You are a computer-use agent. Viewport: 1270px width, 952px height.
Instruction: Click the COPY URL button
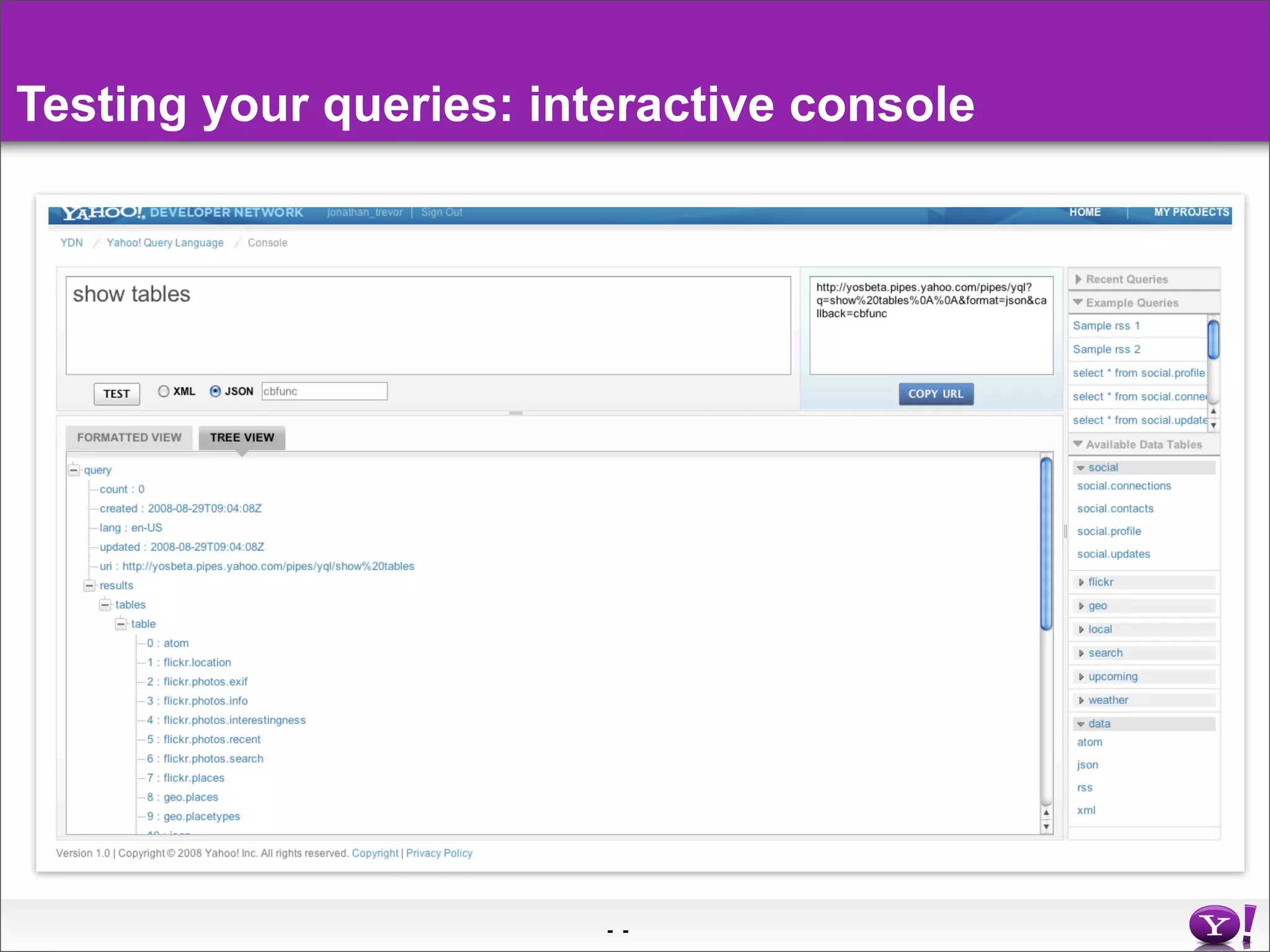coord(936,394)
